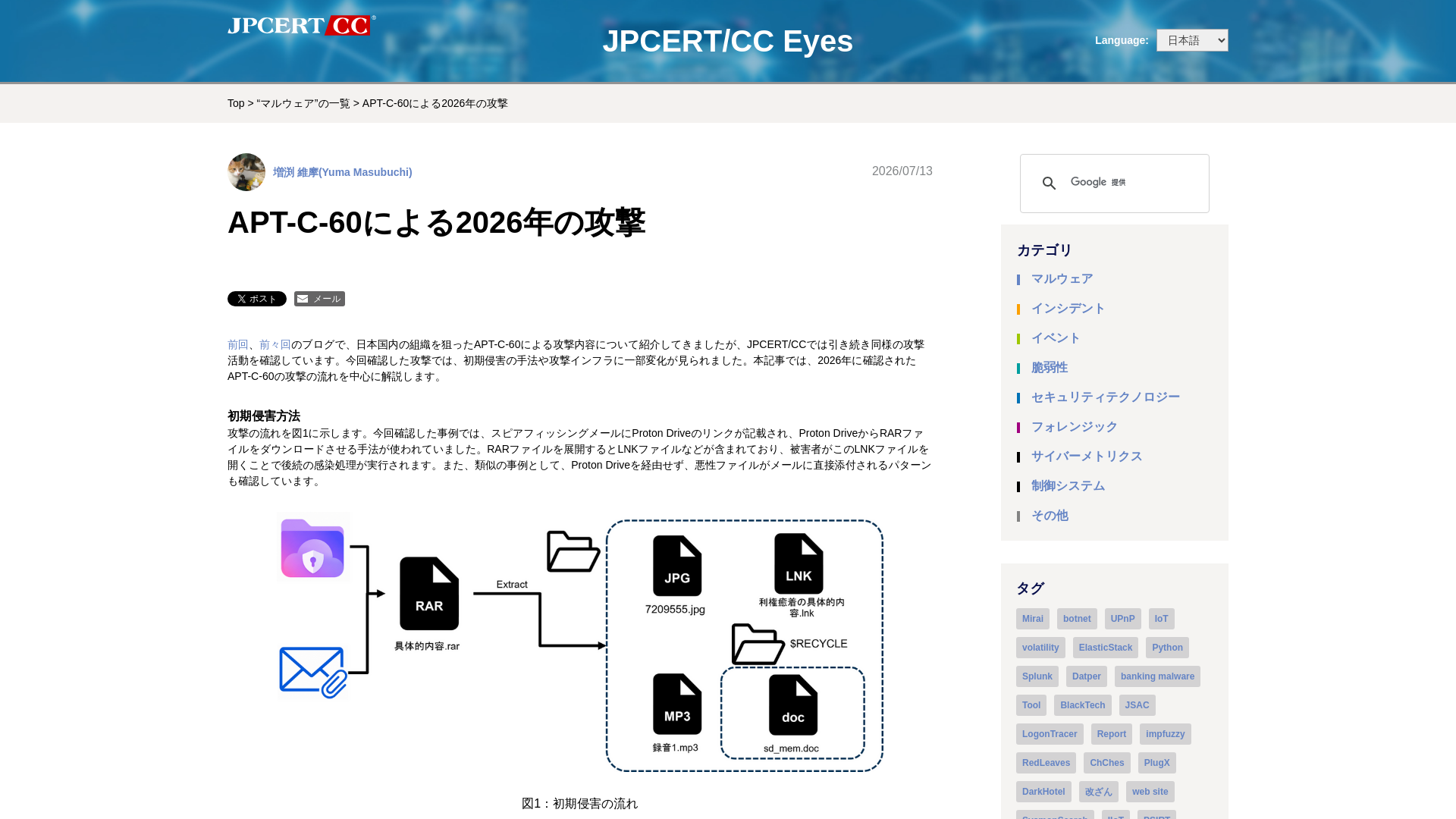The width and height of the screenshot is (1456, 819).
Task: Select the LogonTracer tag
Action: [x=1050, y=734]
